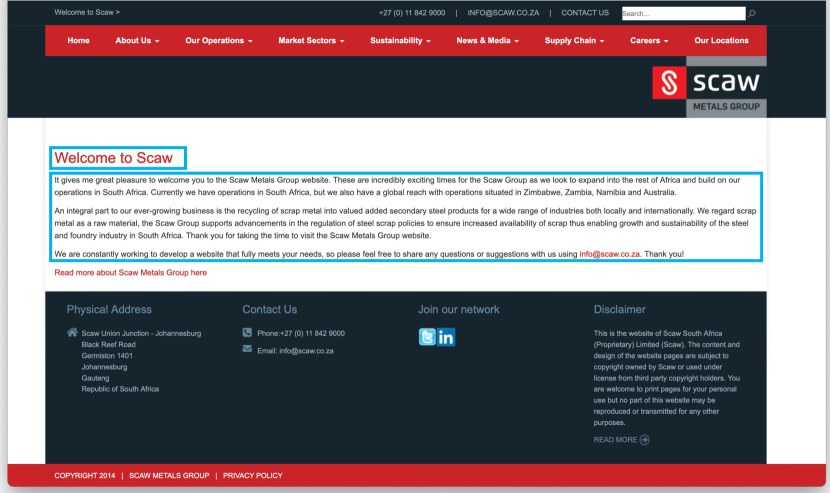Open the LinkedIn network icon
Image resolution: width=830 pixels, height=493 pixels.
pos(446,337)
